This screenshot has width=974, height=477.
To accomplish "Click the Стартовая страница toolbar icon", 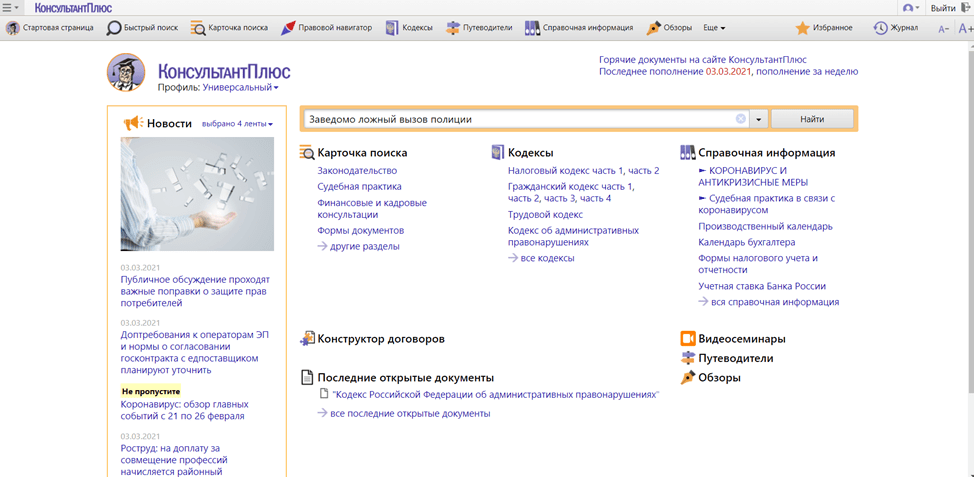I will point(12,28).
